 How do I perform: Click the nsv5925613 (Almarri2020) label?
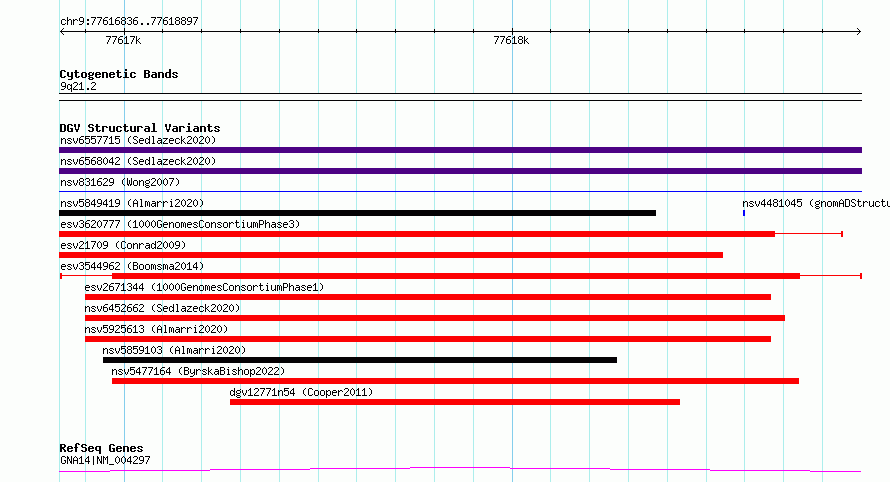[x=156, y=329]
